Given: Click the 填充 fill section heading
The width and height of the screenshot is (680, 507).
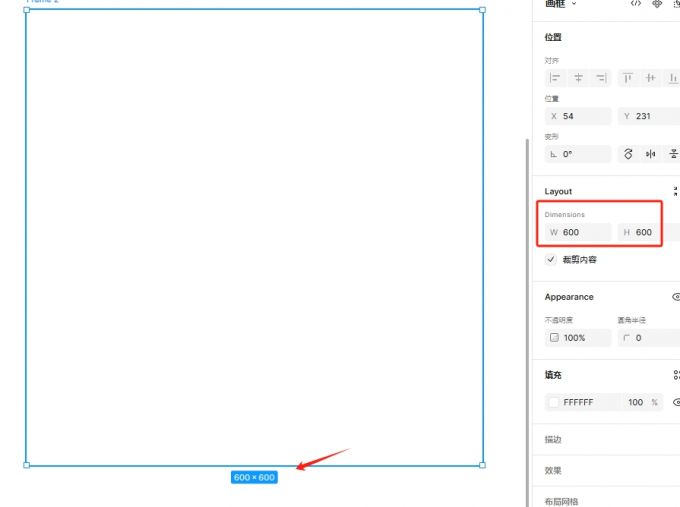Looking at the screenshot, I should [x=553, y=375].
